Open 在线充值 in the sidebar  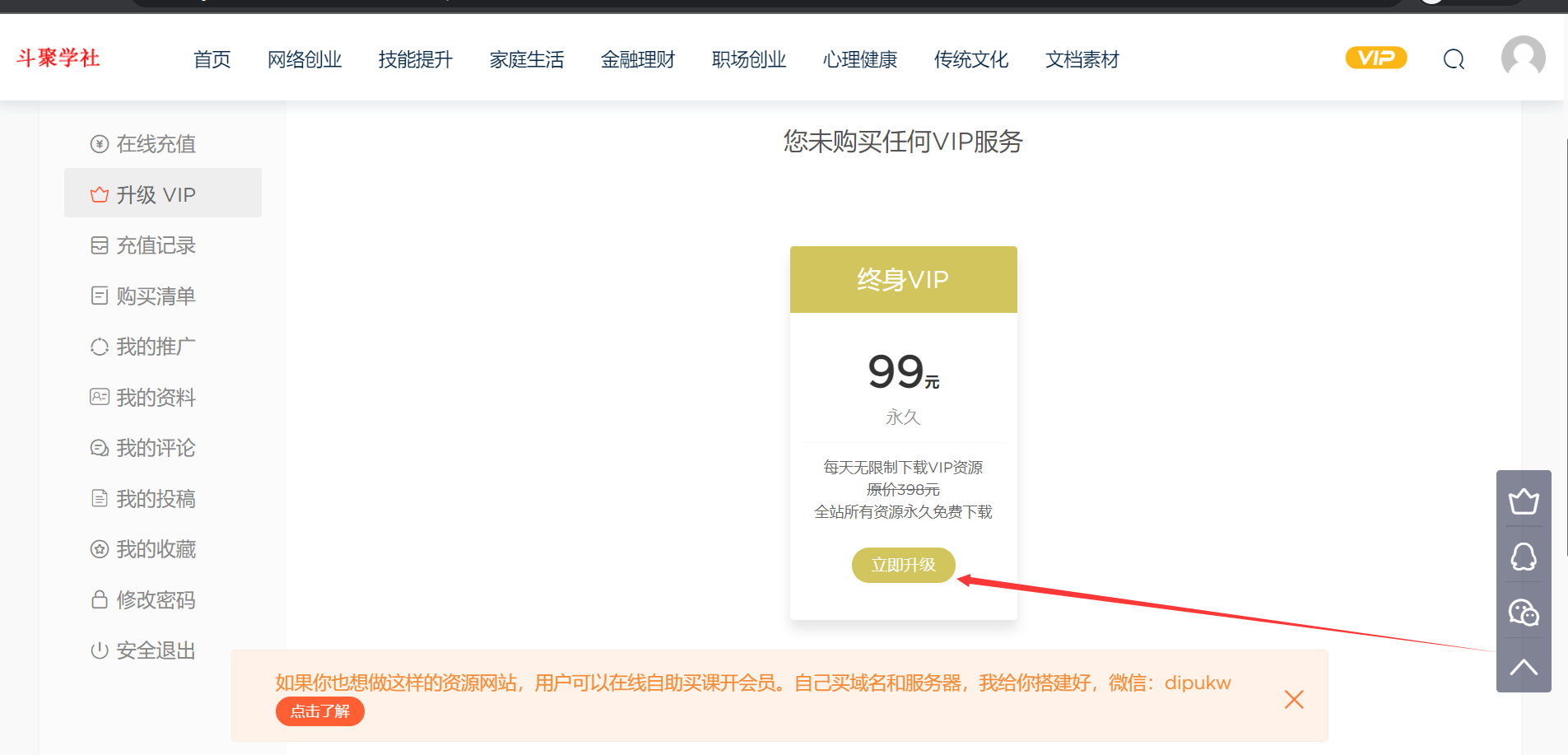pos(156,144)
